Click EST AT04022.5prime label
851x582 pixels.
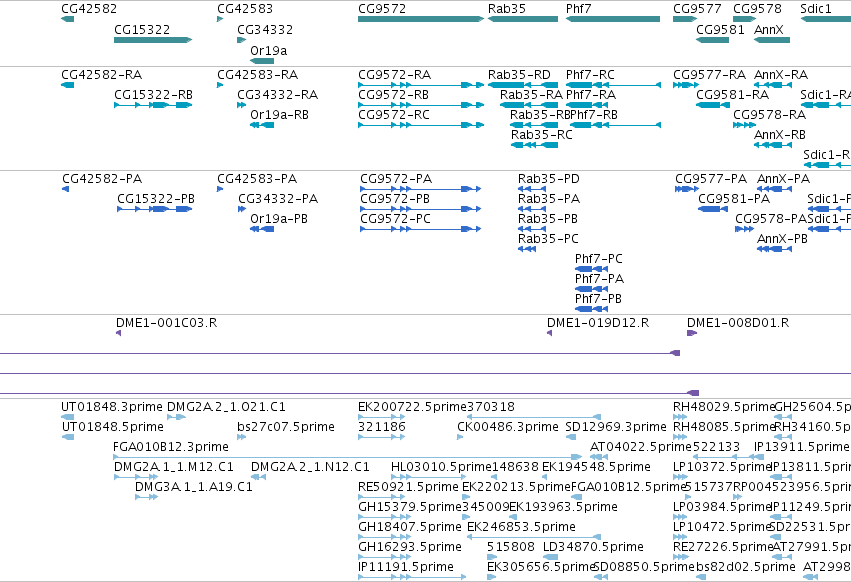click(641, 447)
